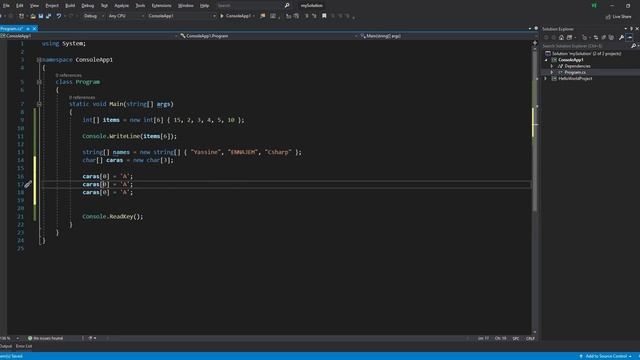Start debugging with the ConsoleApp1 play button

pos(236,16)
